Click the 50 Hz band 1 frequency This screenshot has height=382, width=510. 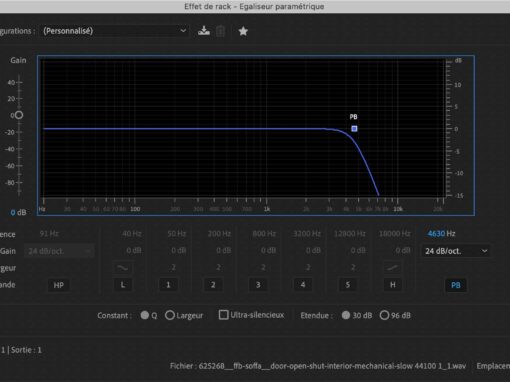(177, 234)
